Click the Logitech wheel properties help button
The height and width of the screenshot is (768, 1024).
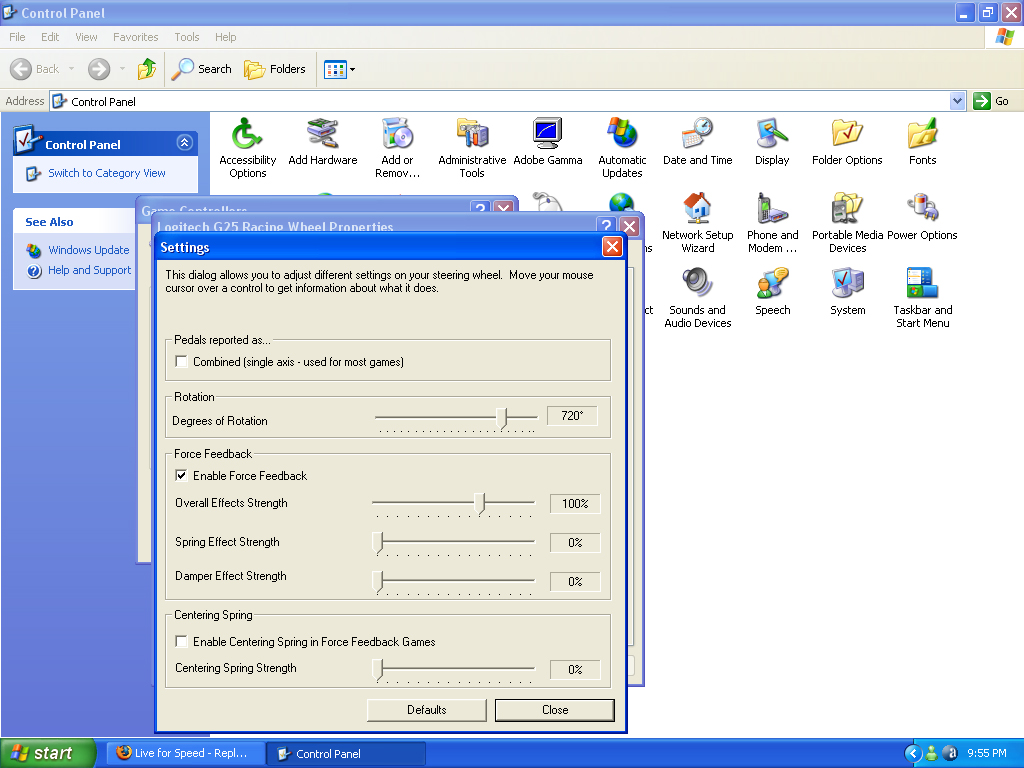(x=606, y=226)
